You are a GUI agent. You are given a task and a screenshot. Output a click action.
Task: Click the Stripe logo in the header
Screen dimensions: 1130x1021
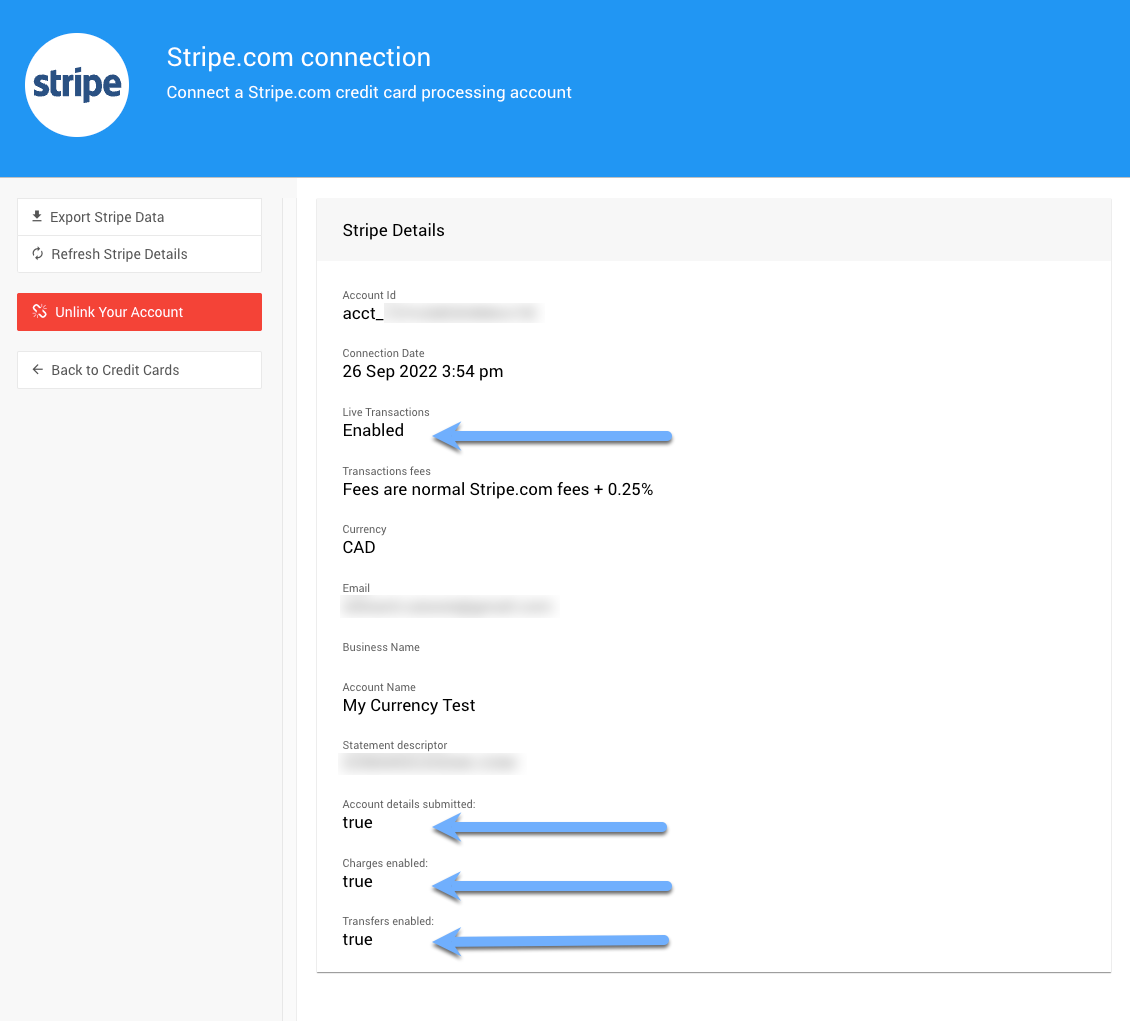coord(77,85)
